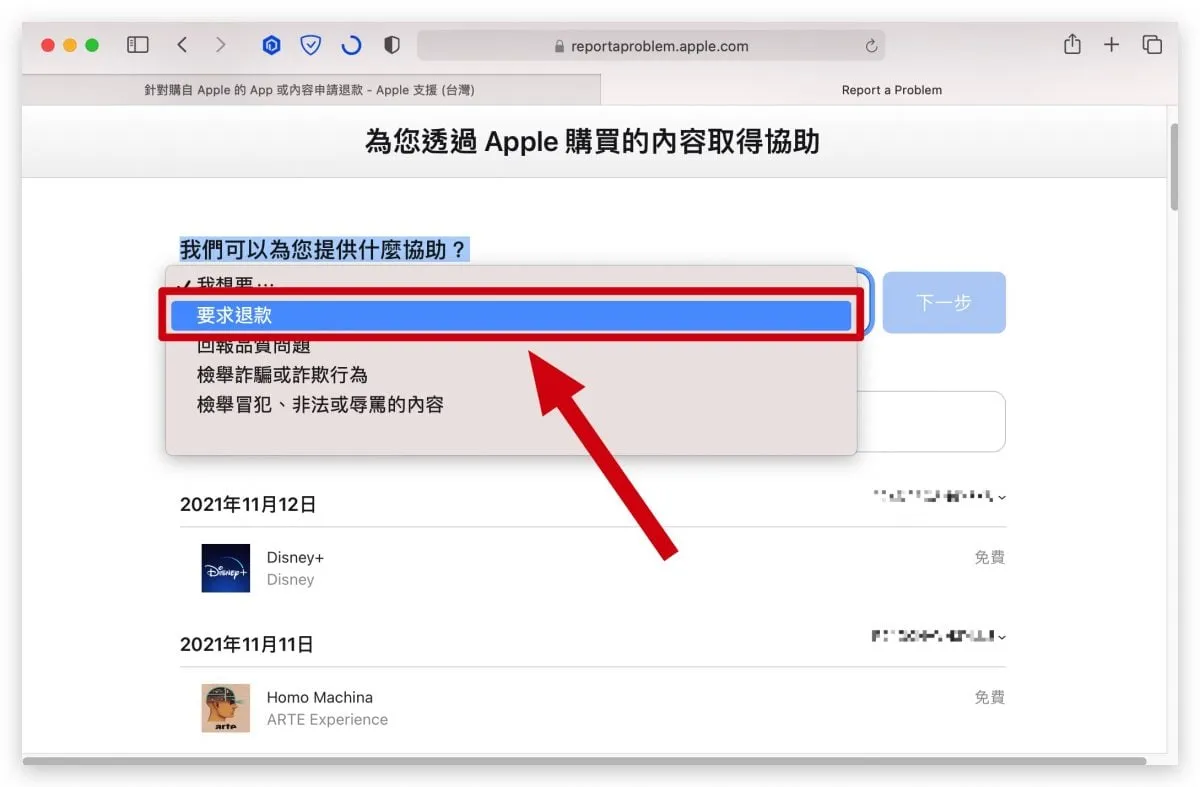Click the blue circular loading extension icon
The height and width of the screenshot is (787, 1200).
coord(351,45)
